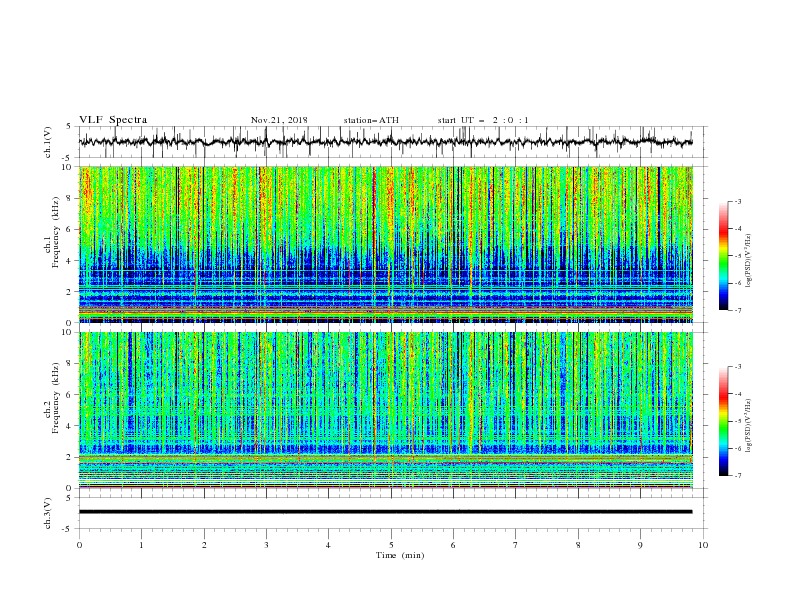Select the "ch.1 Frequency (kHz)" axis label
This screenshot has width=792, height=612.
tap(52, 232)
